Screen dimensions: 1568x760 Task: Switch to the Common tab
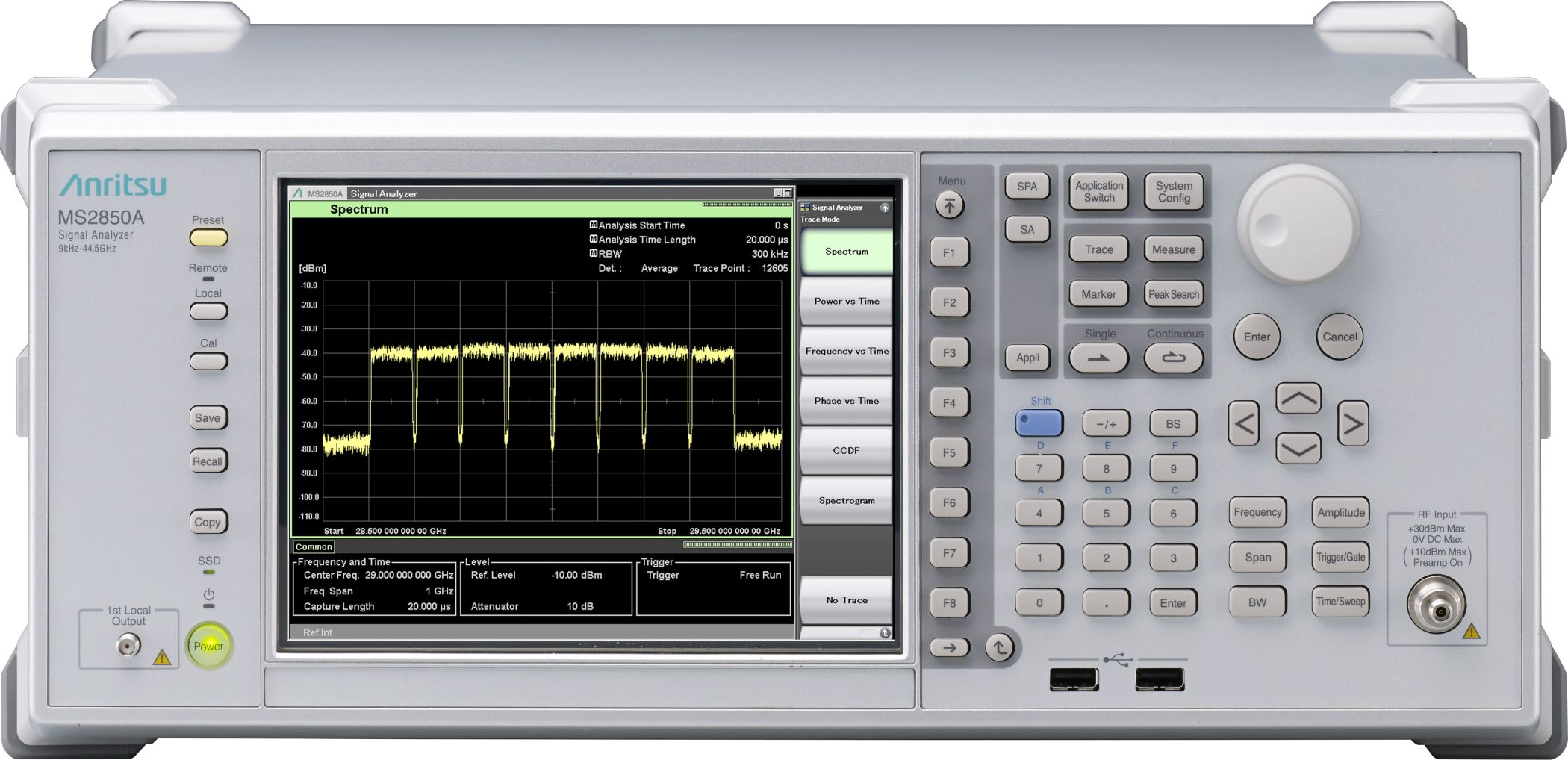tap(314, 546)
